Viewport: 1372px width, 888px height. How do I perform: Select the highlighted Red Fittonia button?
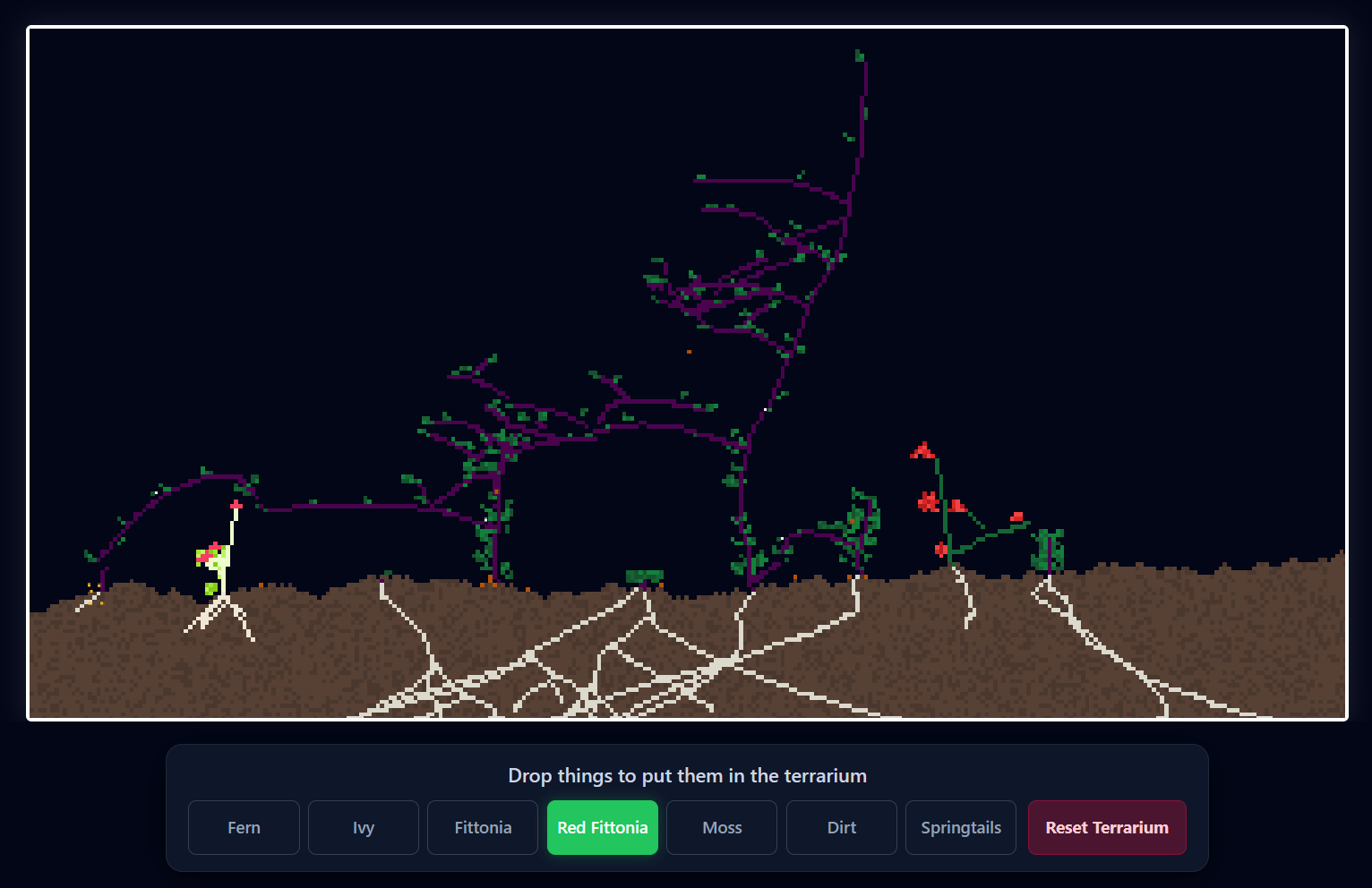[x=603, y=827]
